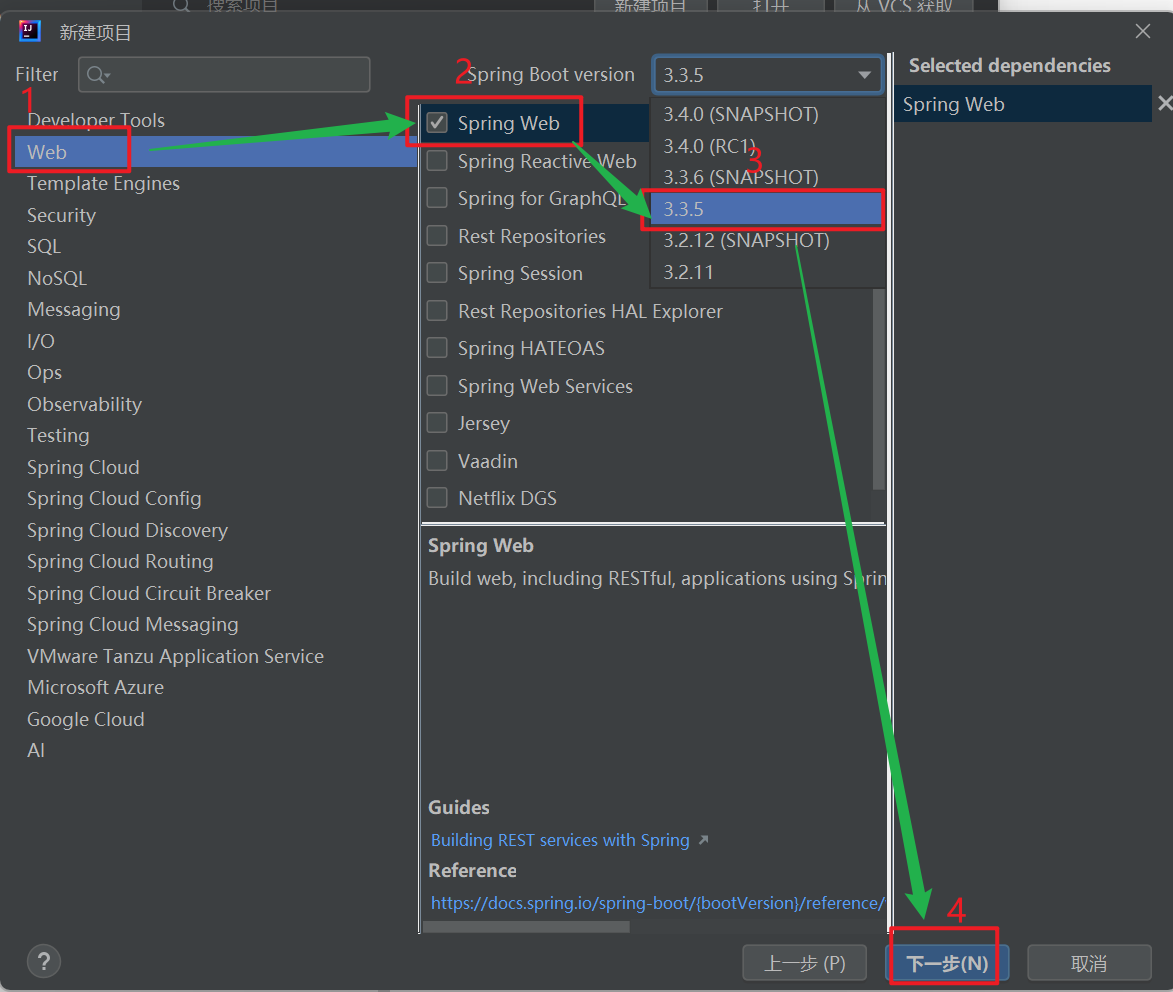
Task: Select version 3.4.0 (SNAPSHOT)
Action: click(x=768, y=114)
